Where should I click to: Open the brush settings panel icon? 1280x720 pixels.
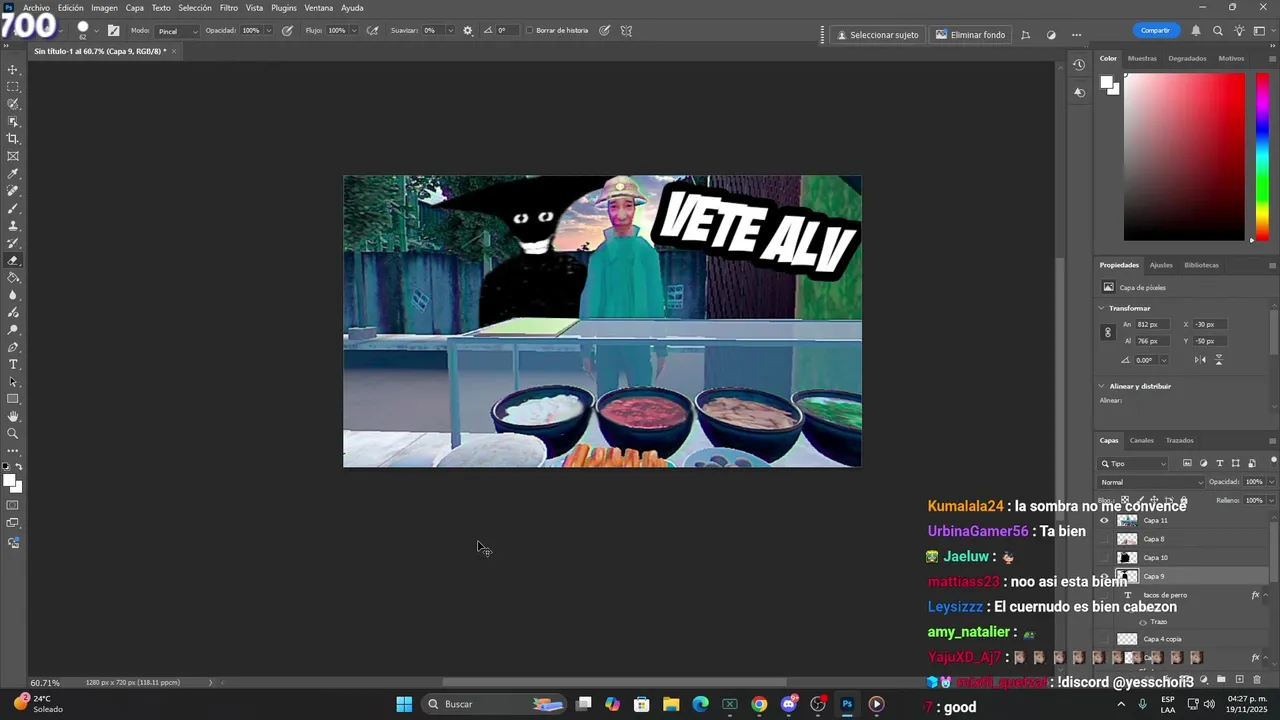tap(113, 31)
